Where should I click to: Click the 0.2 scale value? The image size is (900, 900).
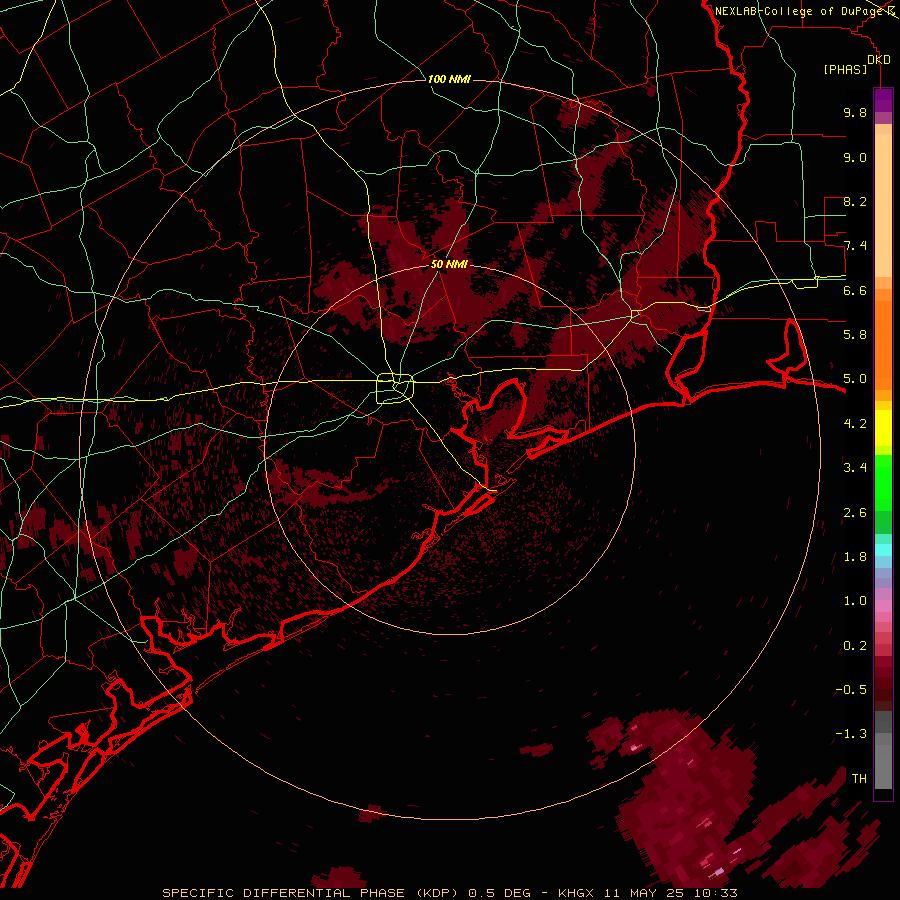855,646
